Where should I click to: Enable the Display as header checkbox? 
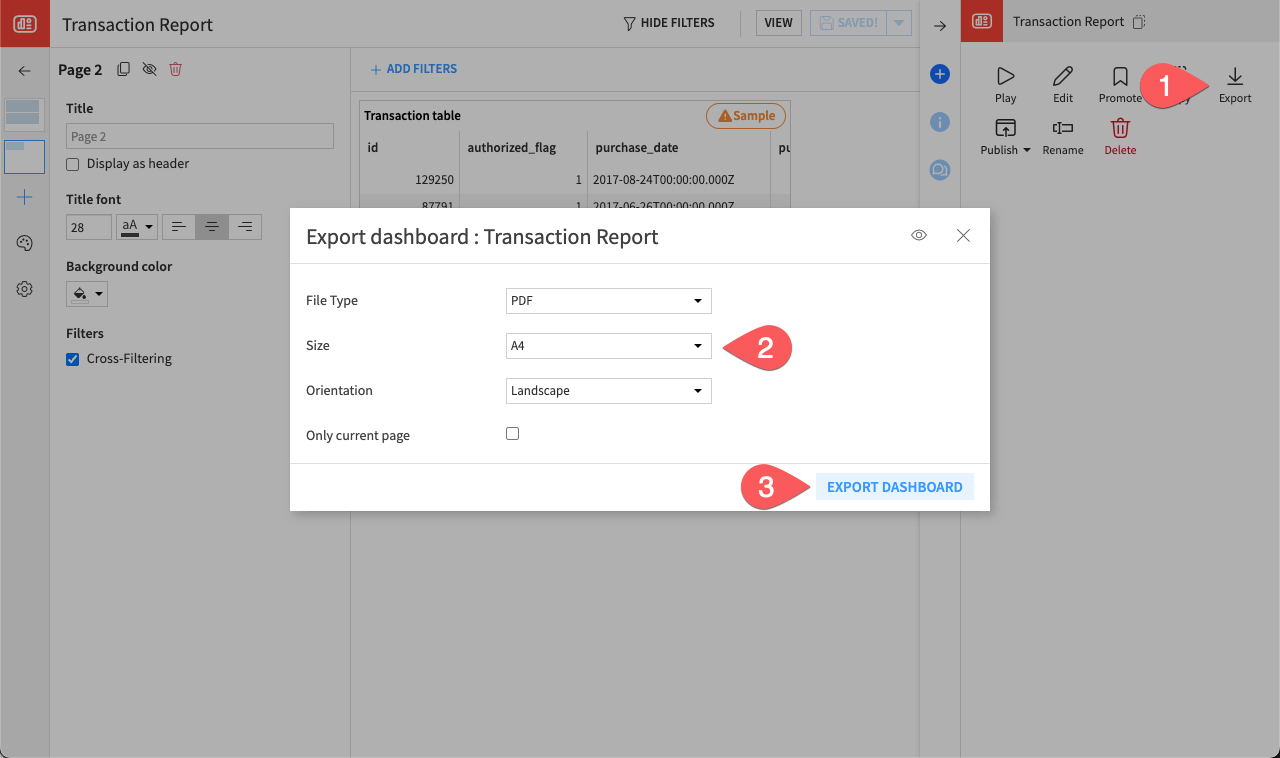72,163
